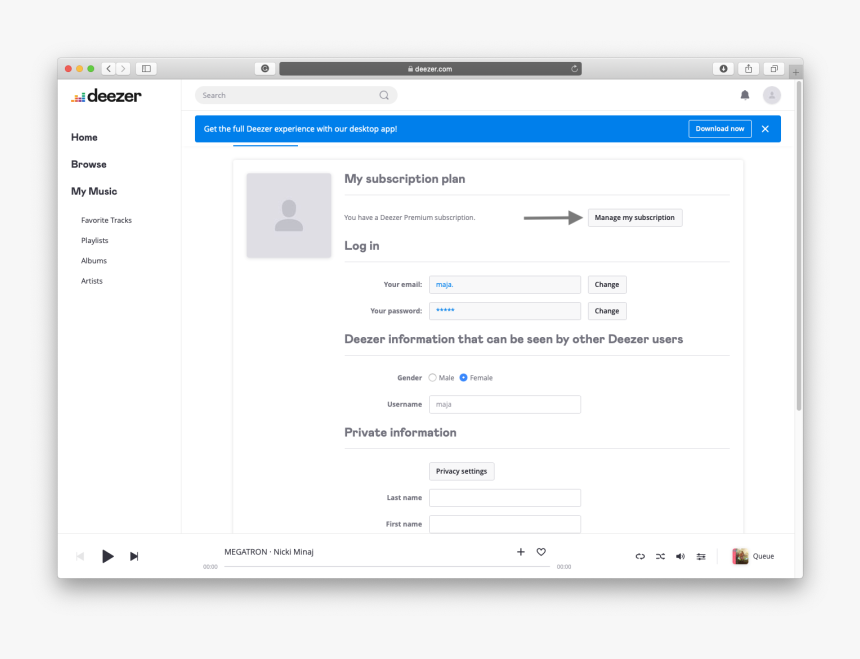Go to Favorite Tracks in sidebar
This screenshot has height=659, width=860.
pyautogui.click(x=106, y=220)
